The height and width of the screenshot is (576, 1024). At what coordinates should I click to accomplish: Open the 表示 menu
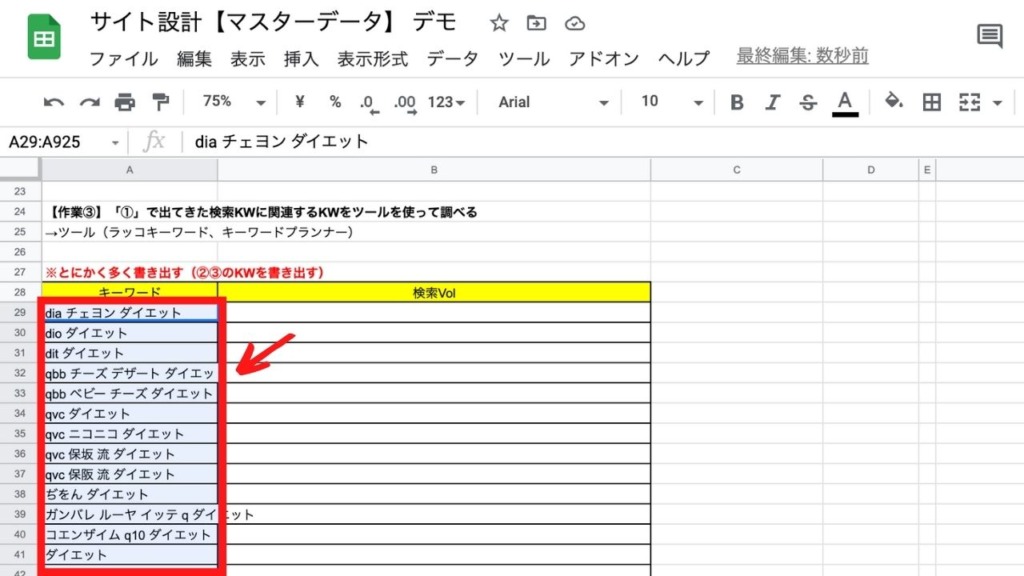[x=248, y=59]
